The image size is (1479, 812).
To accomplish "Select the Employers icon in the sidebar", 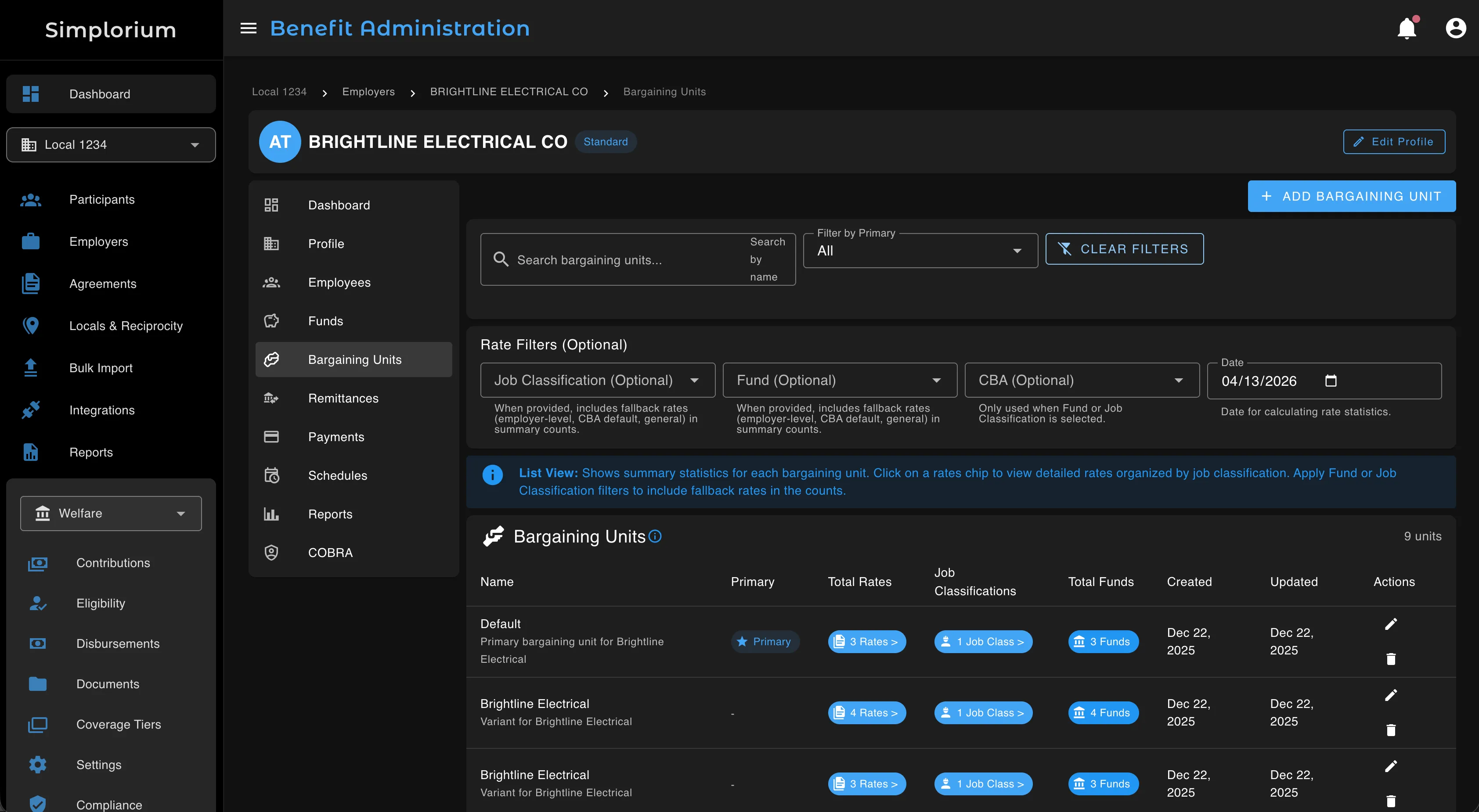I will coord(30,241).
